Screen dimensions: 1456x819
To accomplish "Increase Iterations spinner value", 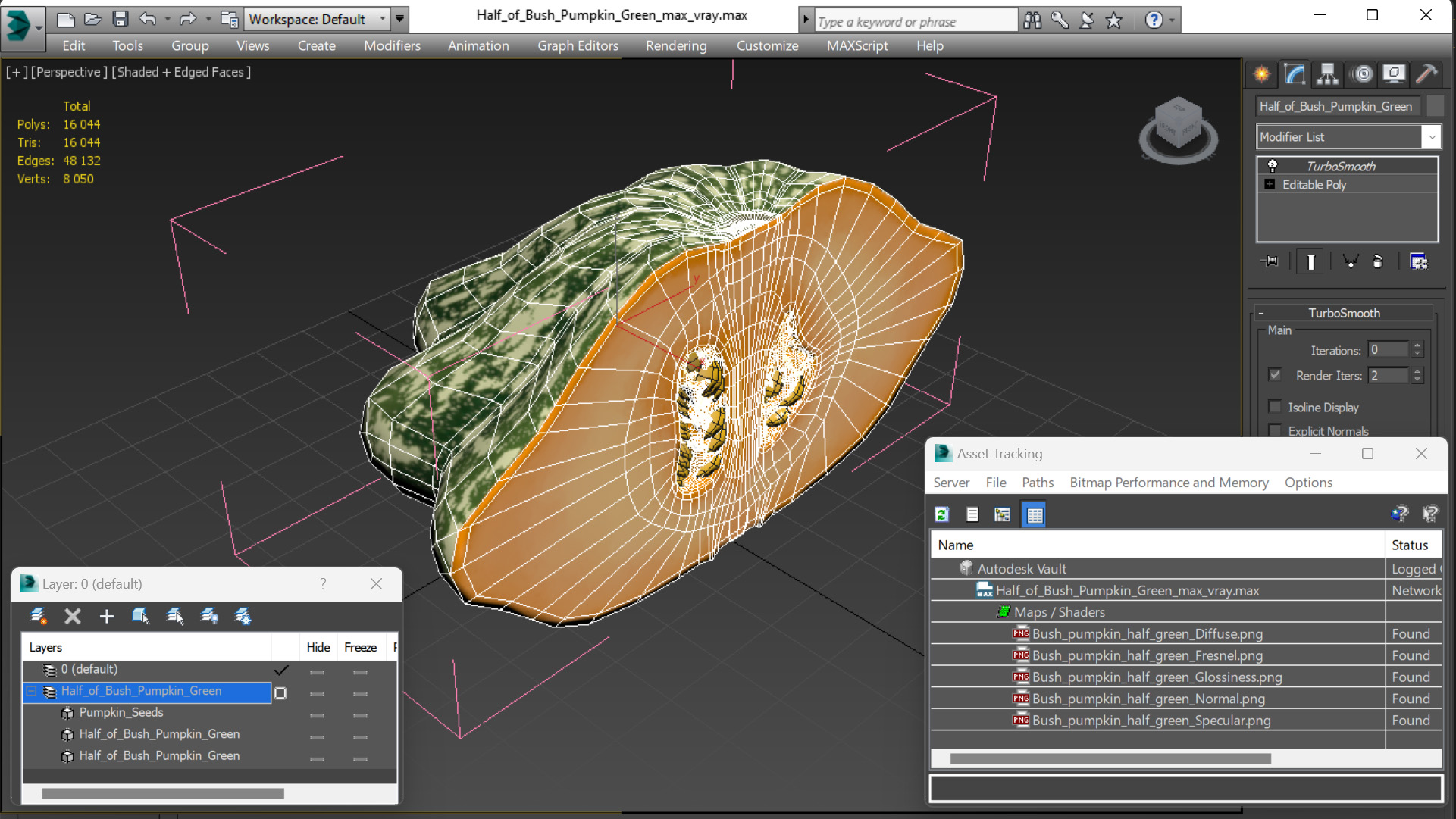I will click(x=1417, y=345).
